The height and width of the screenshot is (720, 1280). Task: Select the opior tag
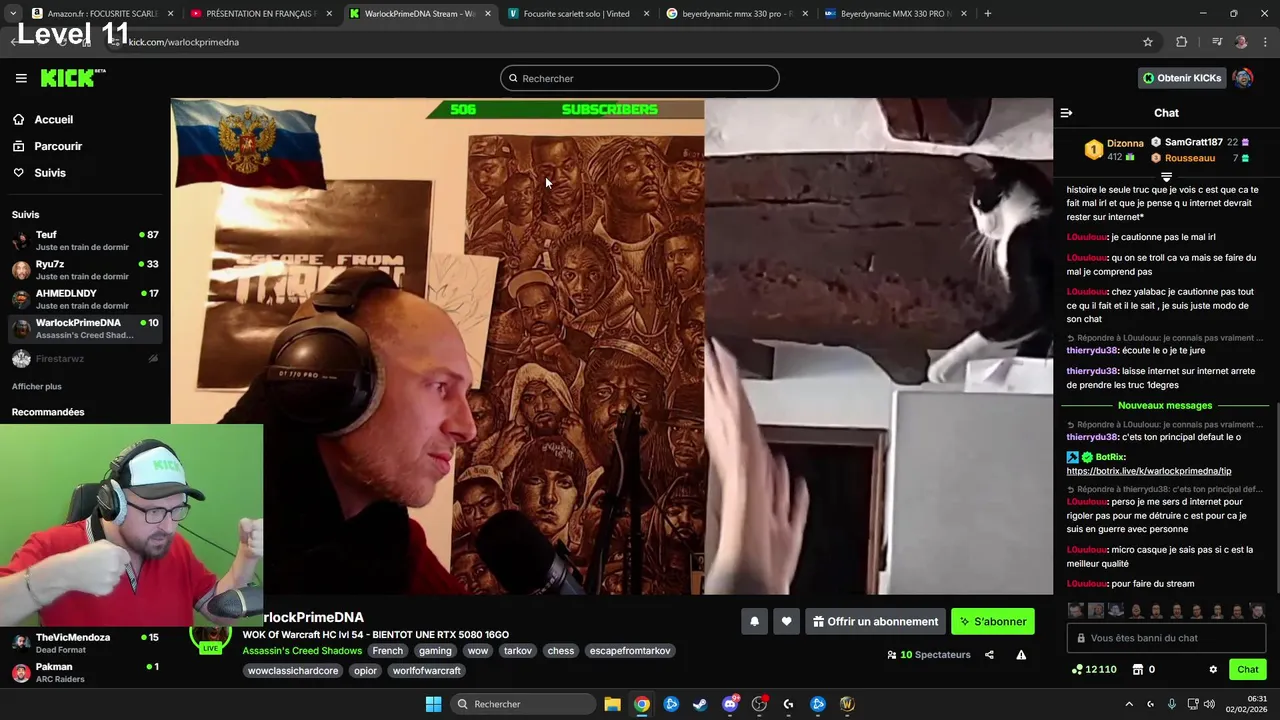[x=365, y=671]
